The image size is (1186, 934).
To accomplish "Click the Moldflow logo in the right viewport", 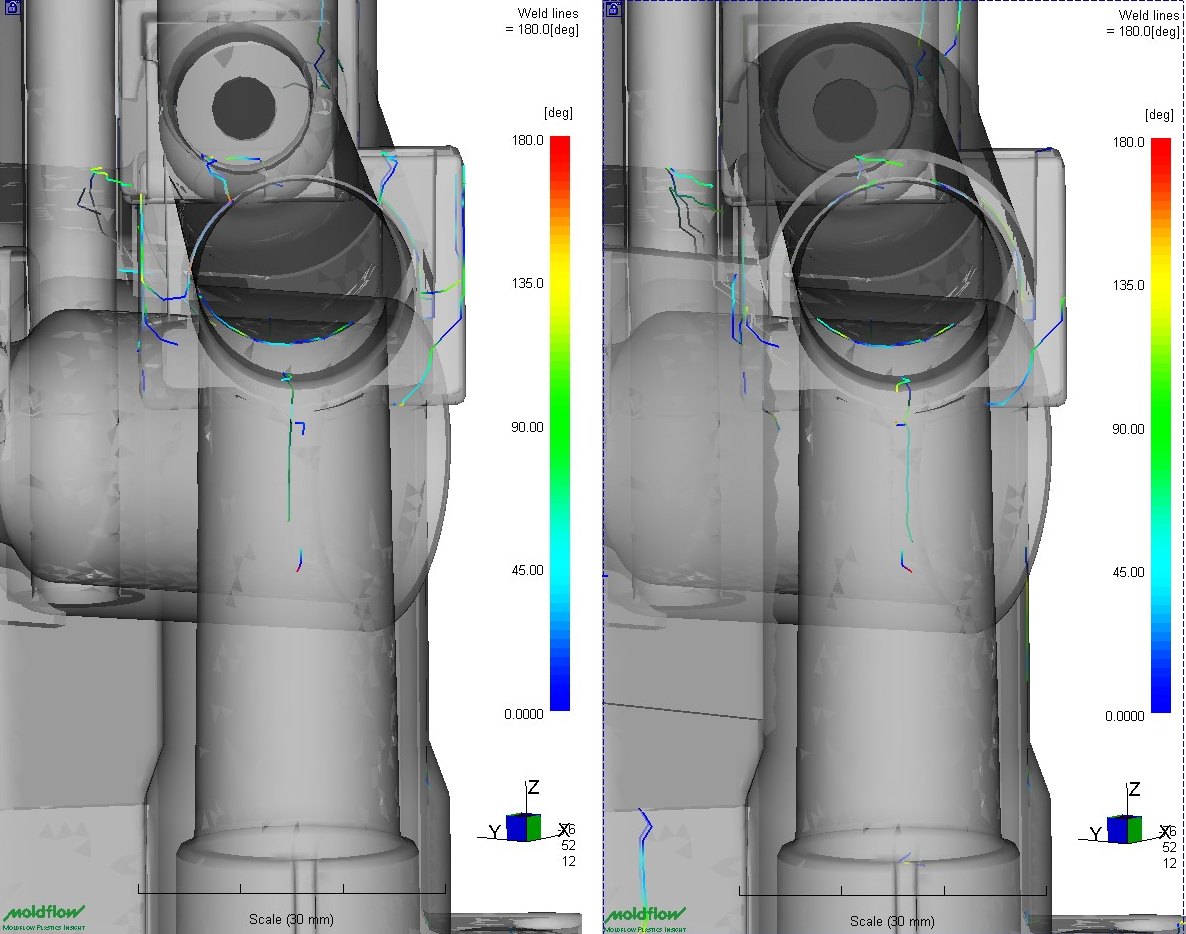I will [x=644, y=918].
